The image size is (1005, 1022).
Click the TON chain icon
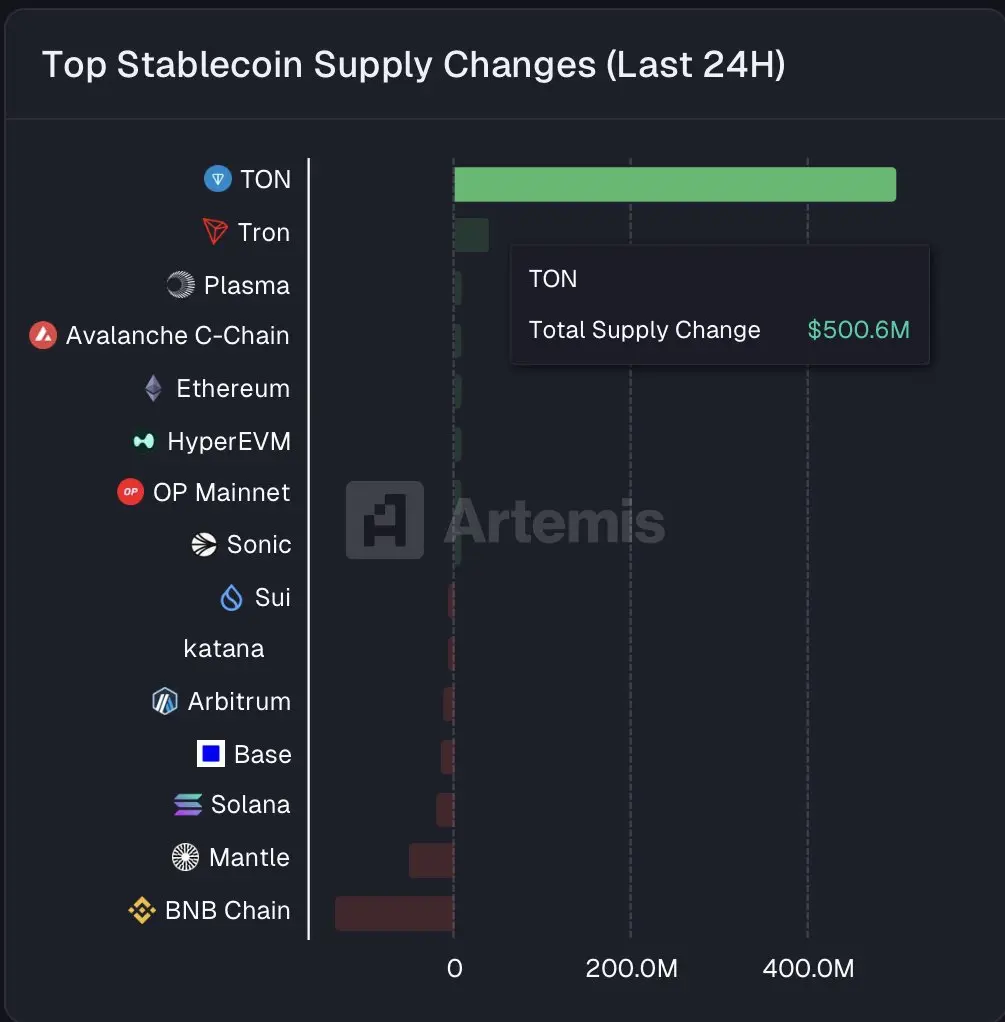(218, 179)
